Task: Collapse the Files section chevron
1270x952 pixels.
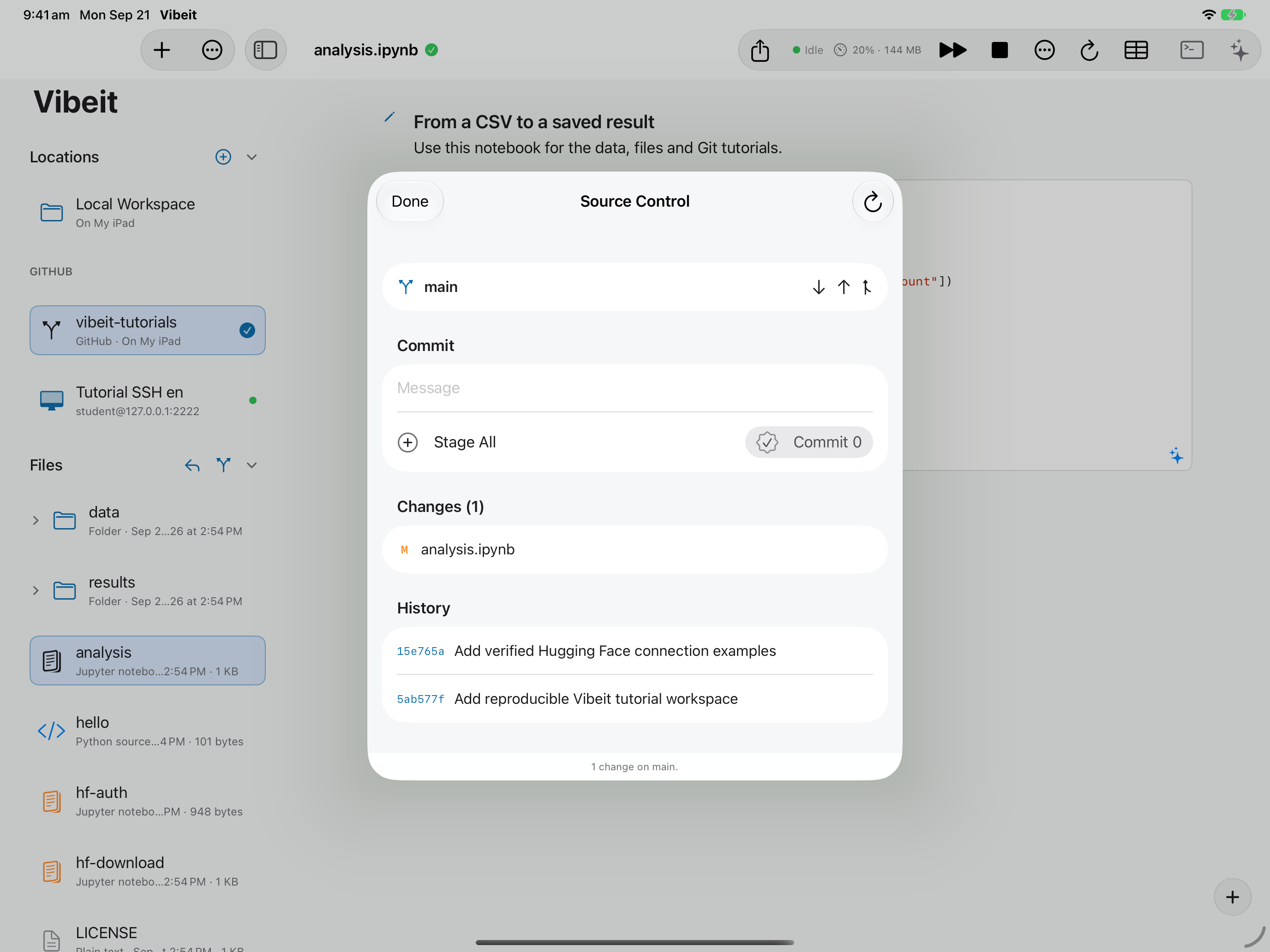Action: point(252,465)
